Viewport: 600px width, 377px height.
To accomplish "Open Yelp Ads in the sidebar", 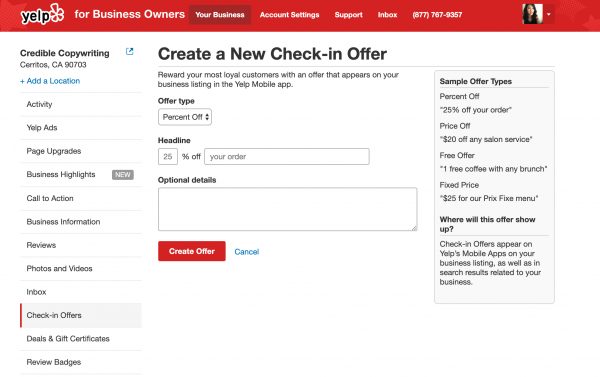I will pos(81,128).
